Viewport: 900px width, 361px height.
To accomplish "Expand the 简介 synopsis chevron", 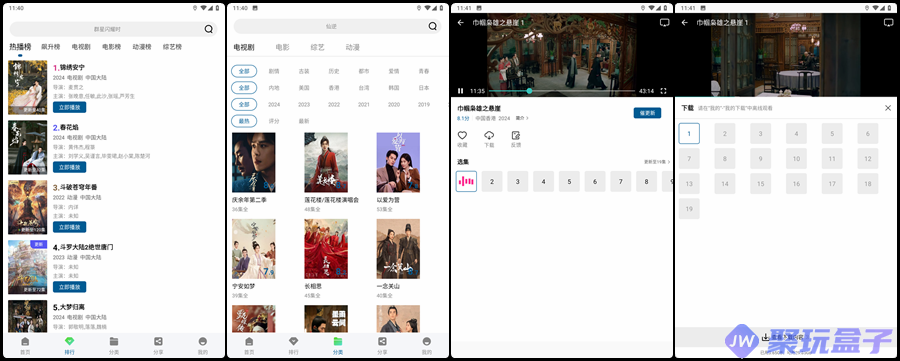I will (x=522, y=118).
